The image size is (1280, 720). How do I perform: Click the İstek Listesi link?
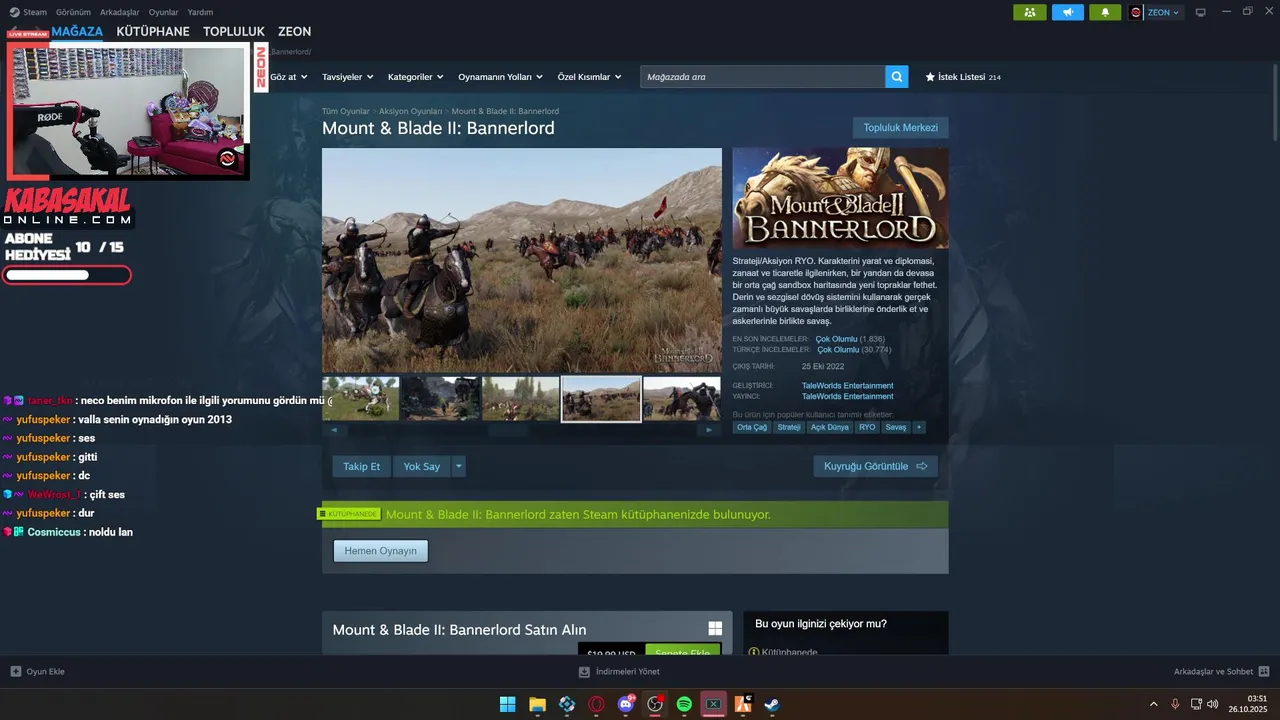pos(962,77)
